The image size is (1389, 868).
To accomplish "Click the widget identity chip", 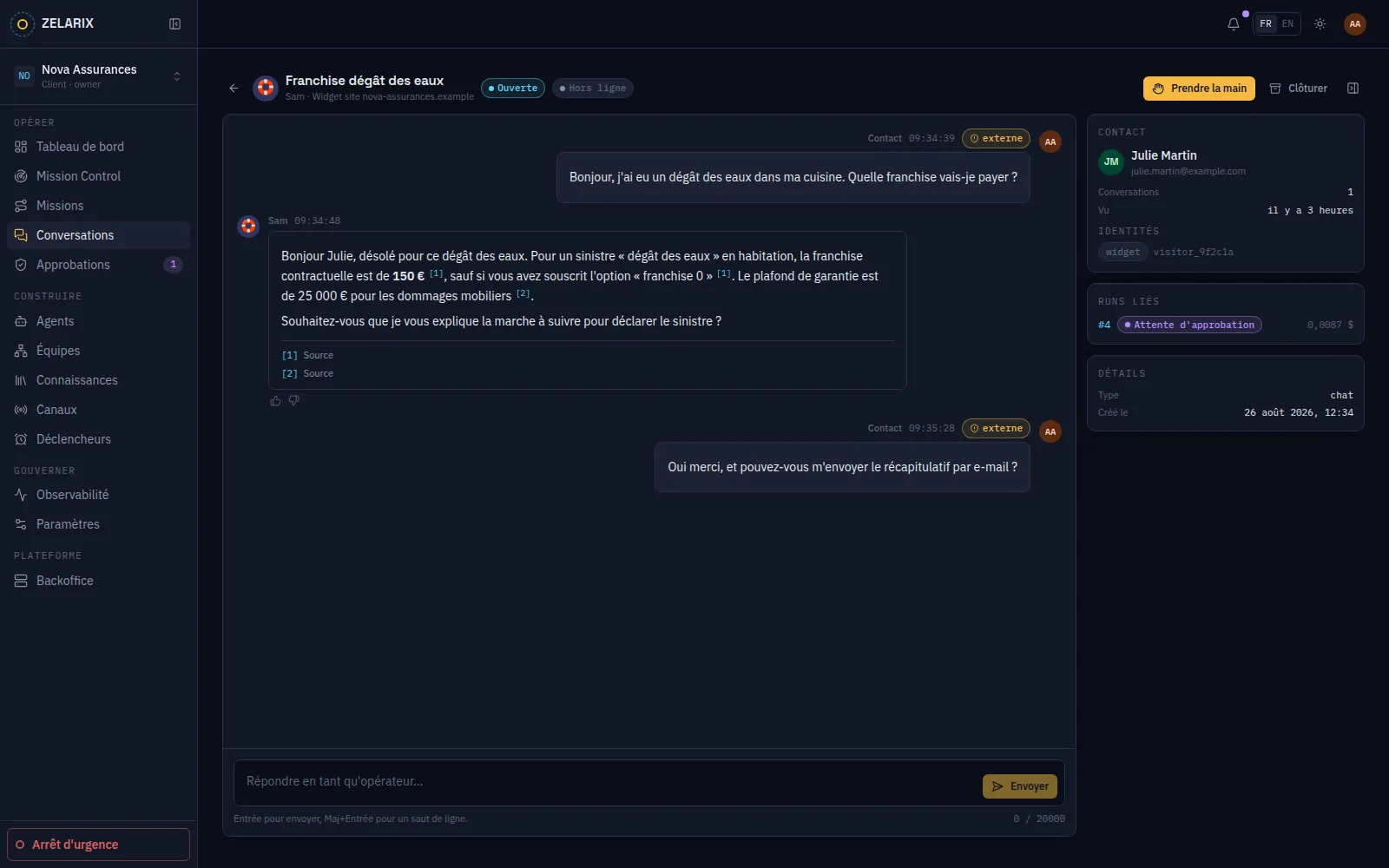I will click(1123, 252).
